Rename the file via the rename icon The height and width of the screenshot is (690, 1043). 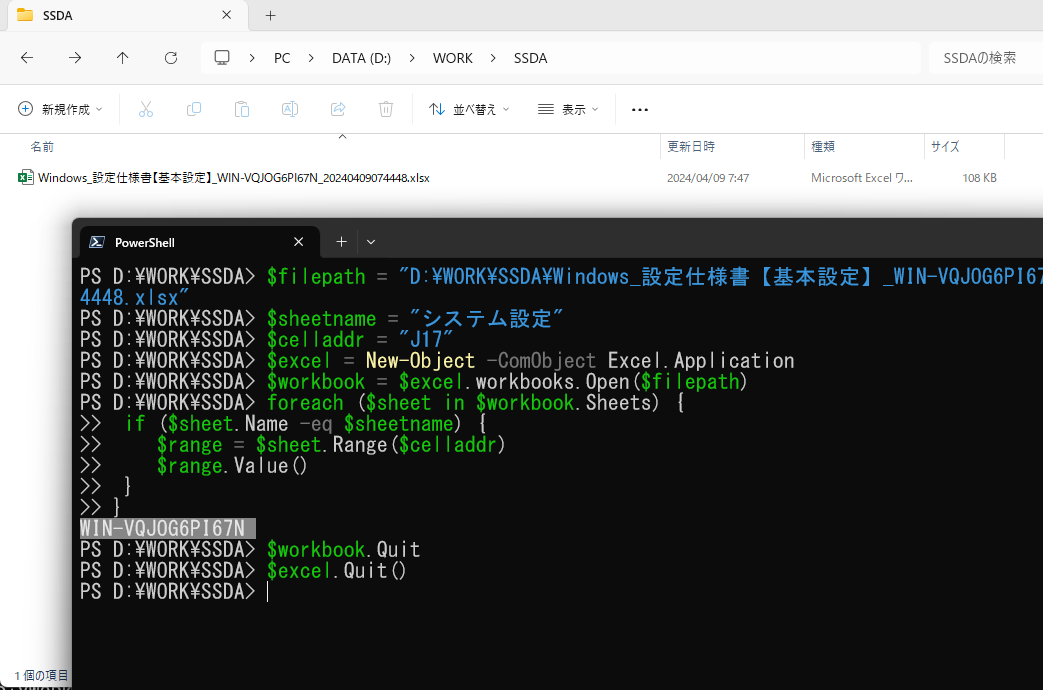pos(289,109)
